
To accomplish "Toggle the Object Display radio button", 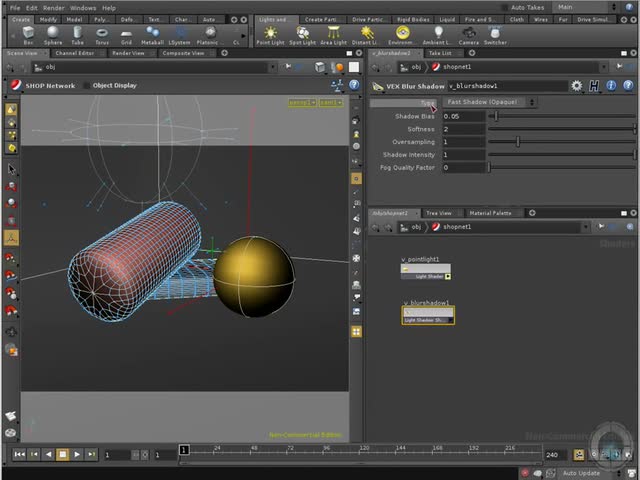I will (86, 86).
